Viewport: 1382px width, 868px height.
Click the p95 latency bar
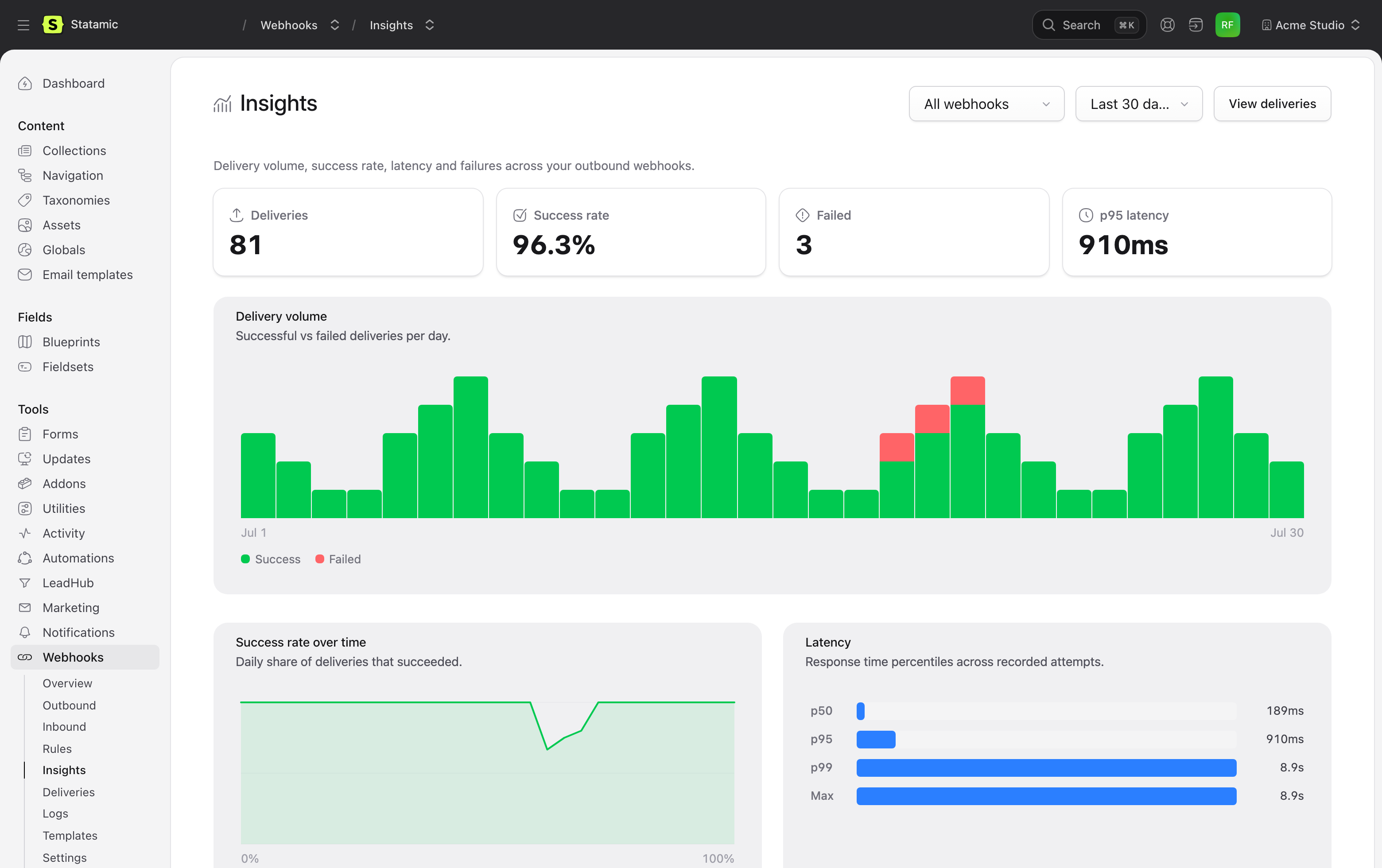point(875,739)
